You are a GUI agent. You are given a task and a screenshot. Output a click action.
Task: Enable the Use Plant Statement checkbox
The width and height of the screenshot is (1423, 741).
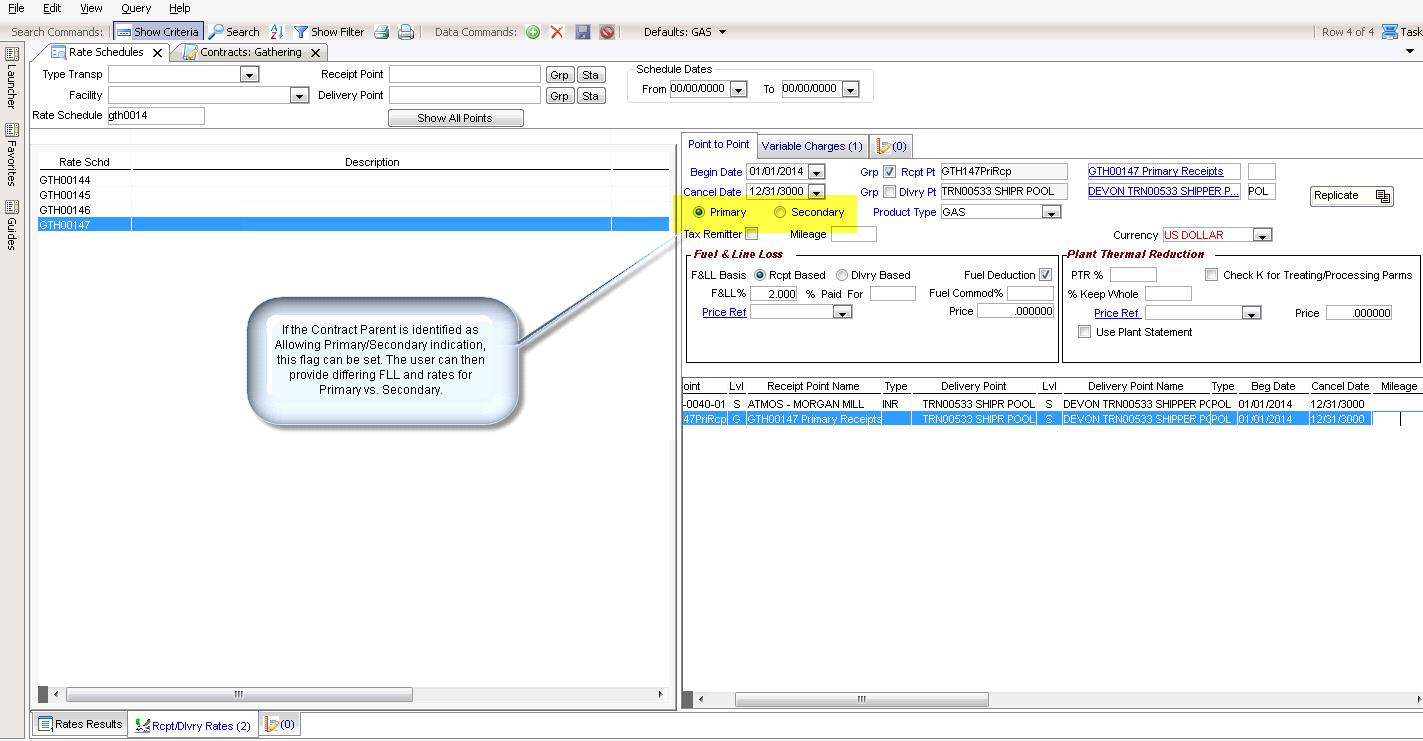click(1084, 332)
